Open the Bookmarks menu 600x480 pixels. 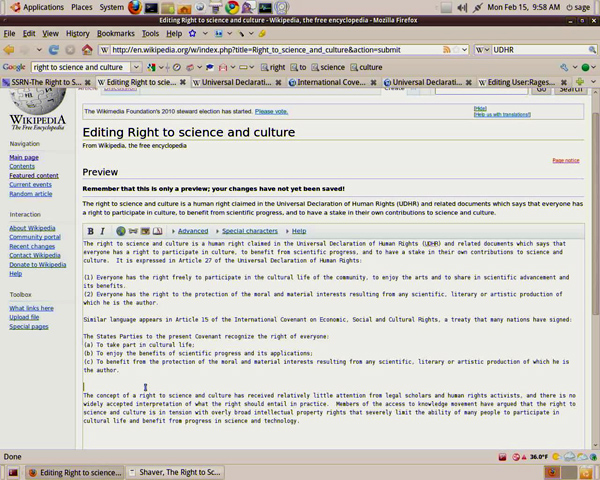[115, 33]
